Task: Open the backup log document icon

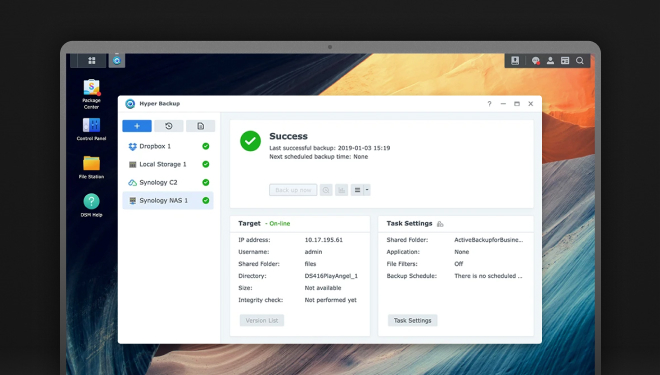Action: click(200, 126)
